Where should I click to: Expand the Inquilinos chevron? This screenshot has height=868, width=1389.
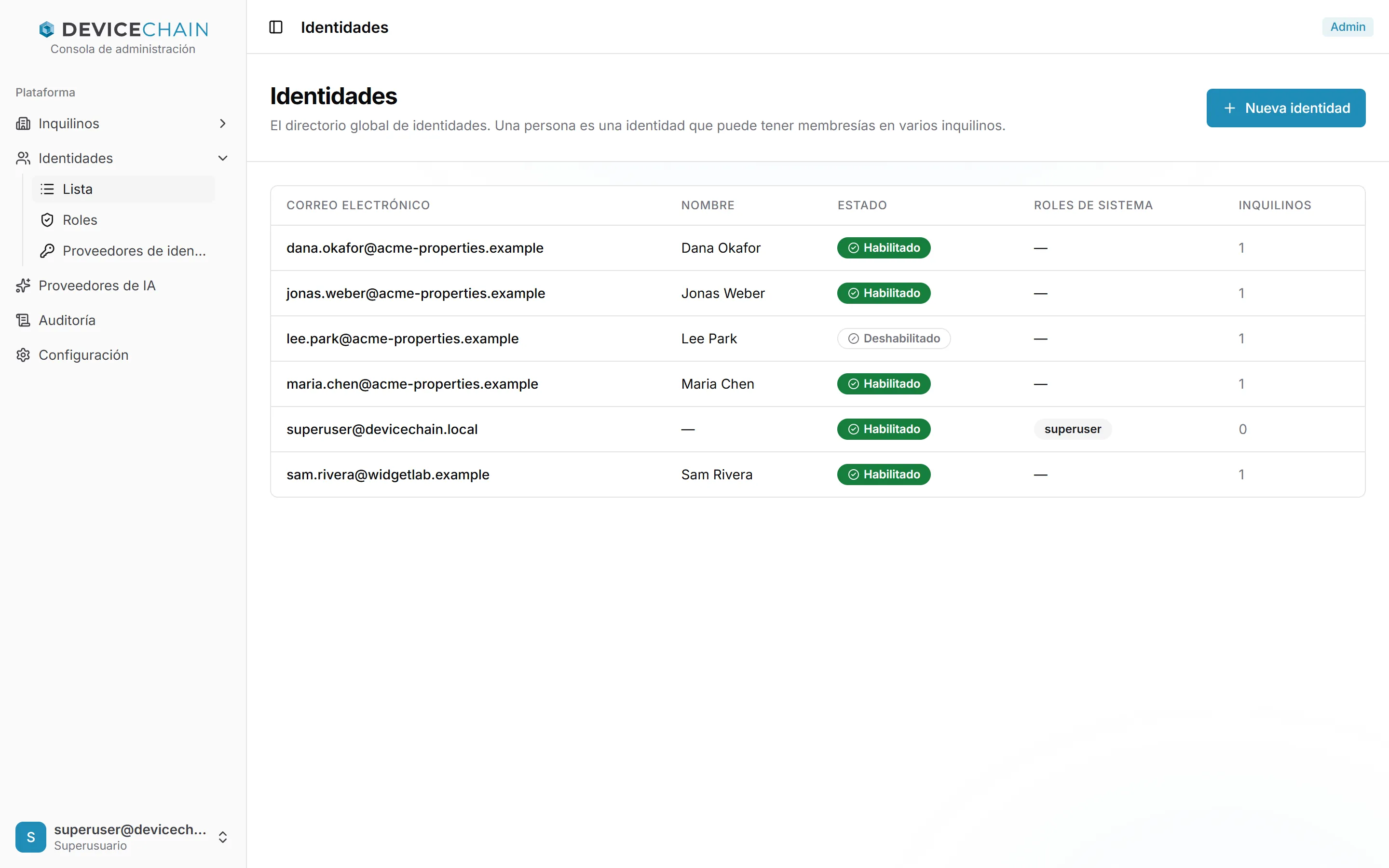point(223,123)
